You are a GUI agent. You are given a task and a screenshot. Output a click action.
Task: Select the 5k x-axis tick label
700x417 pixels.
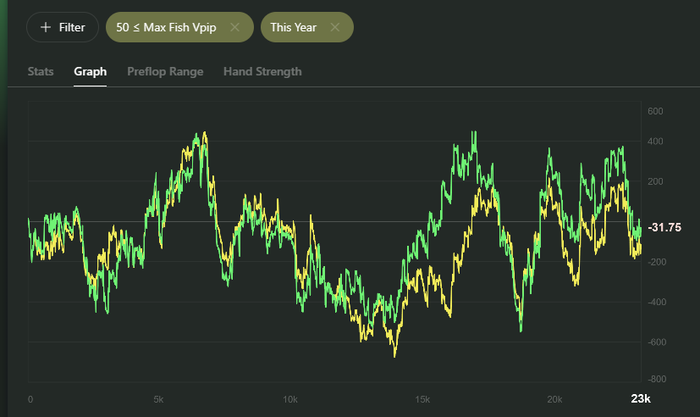(159, 399)
